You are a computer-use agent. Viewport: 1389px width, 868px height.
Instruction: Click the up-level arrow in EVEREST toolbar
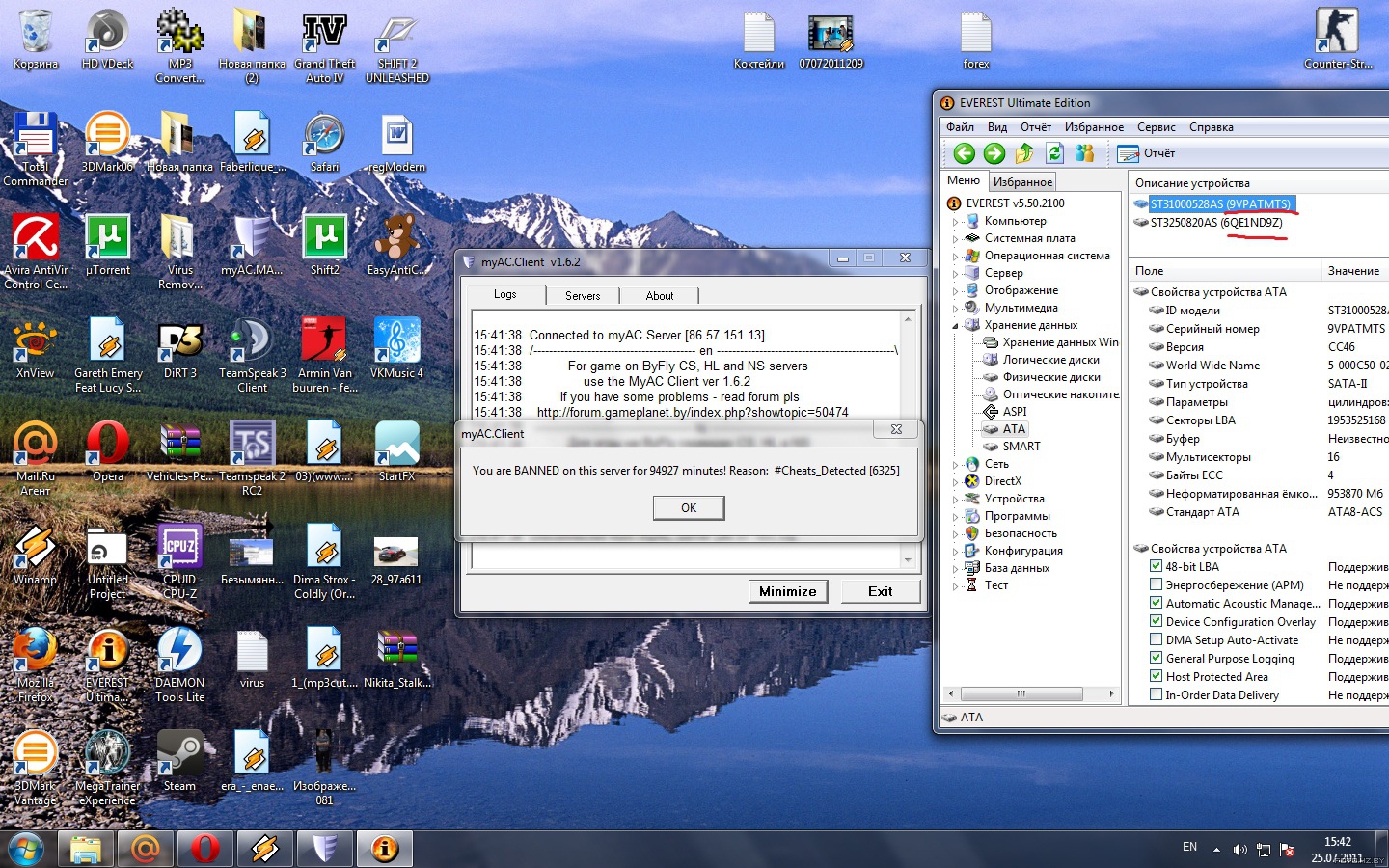(x=1024, y=153)
